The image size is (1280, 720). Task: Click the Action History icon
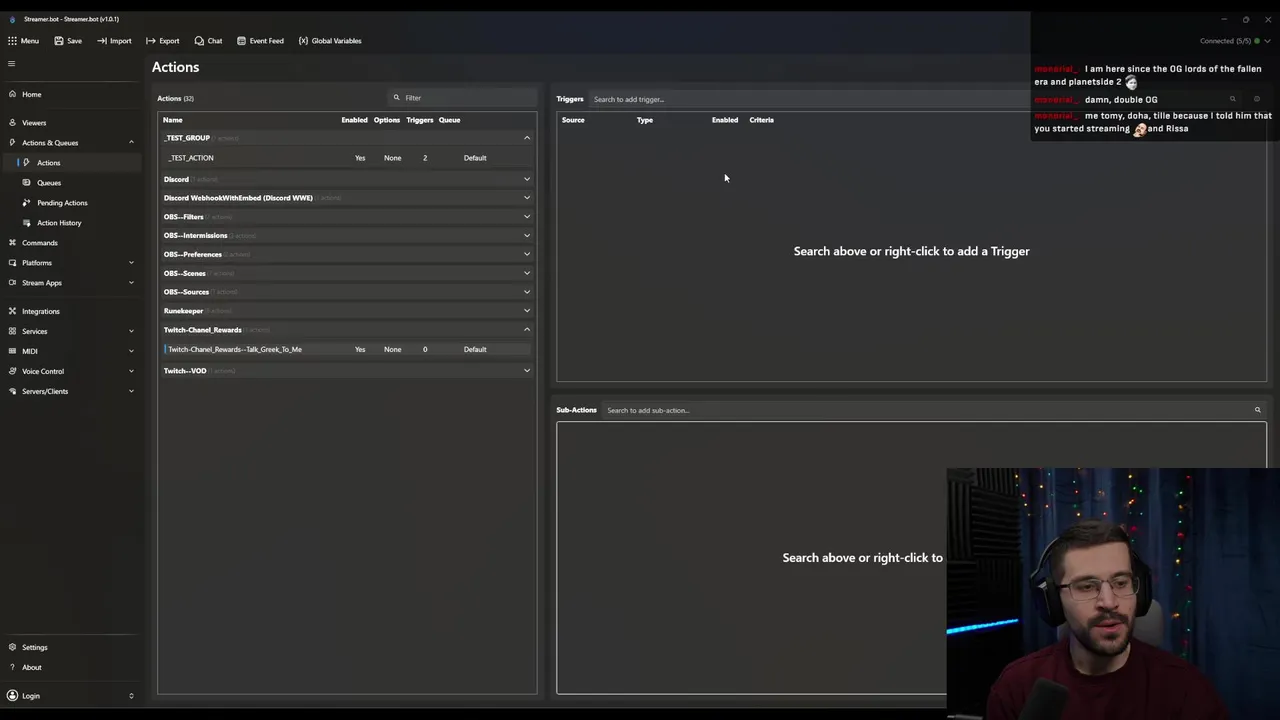point(27,223)
